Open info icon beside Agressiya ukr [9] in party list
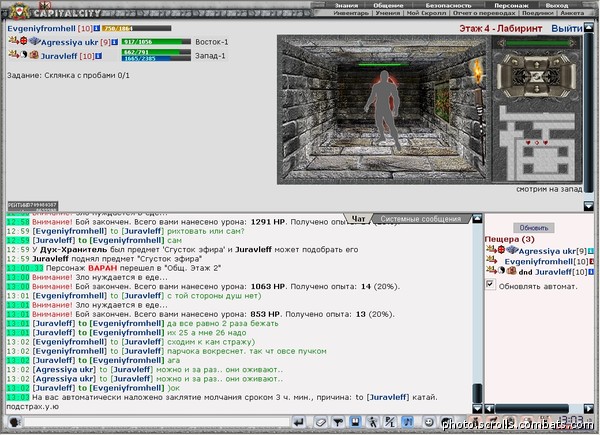 click(x=114, y=42)
